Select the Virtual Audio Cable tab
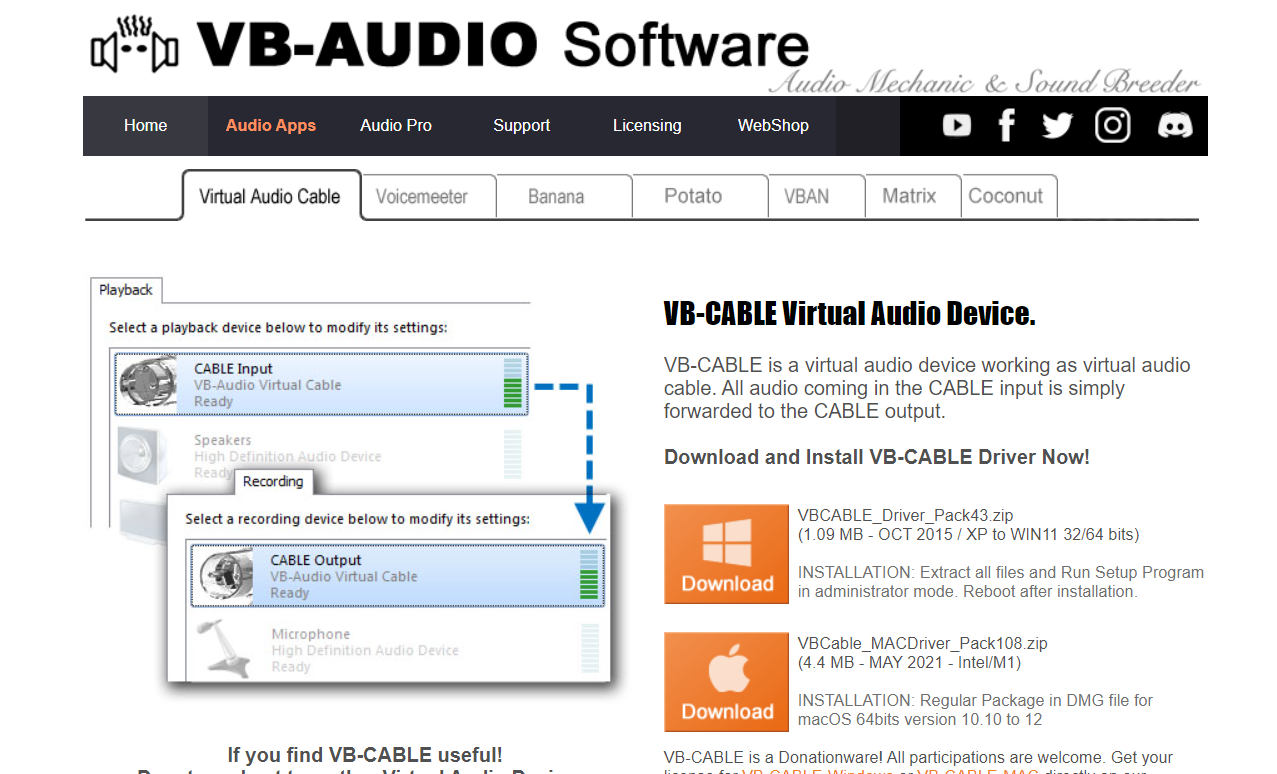 coord(270,196)
